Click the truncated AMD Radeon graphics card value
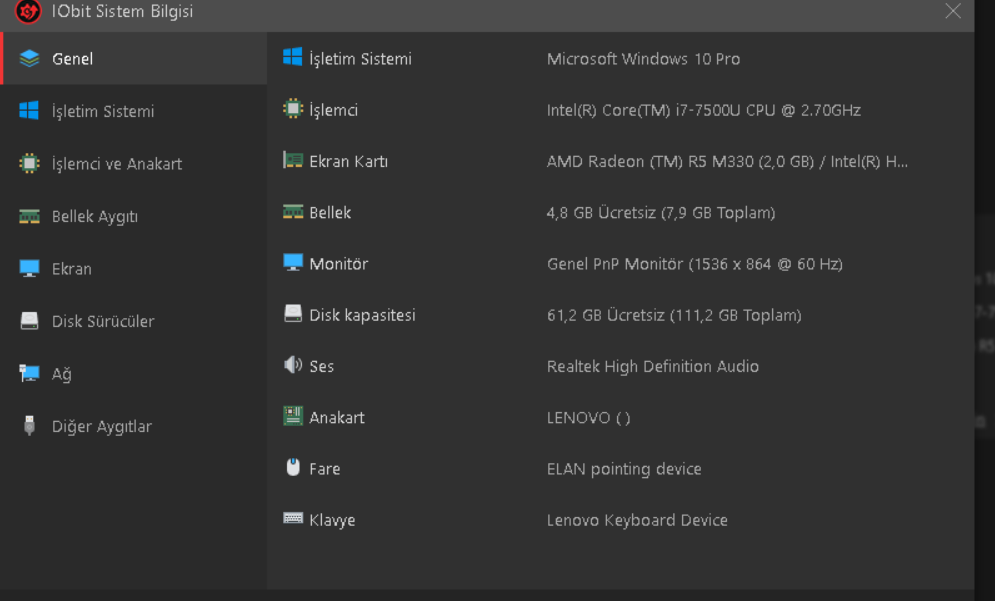This screenshot has width=995, height=601. click(727, 161)
